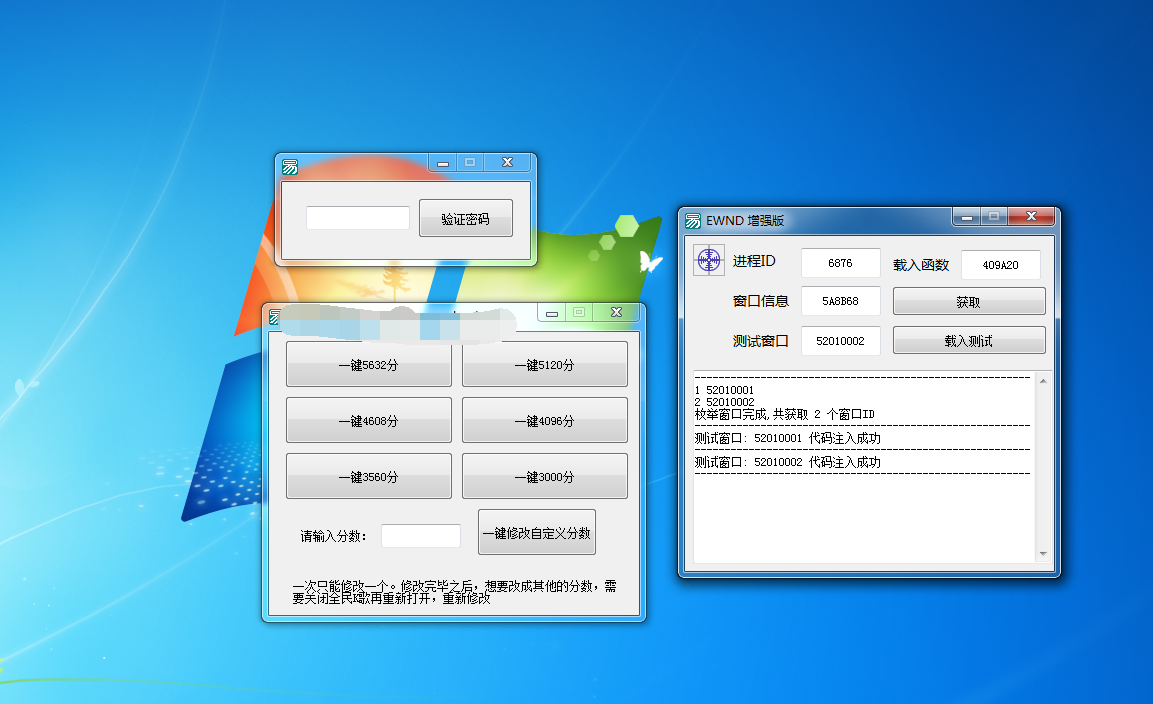Click the 窗口信息 label in EWND window

pos(760,301)
